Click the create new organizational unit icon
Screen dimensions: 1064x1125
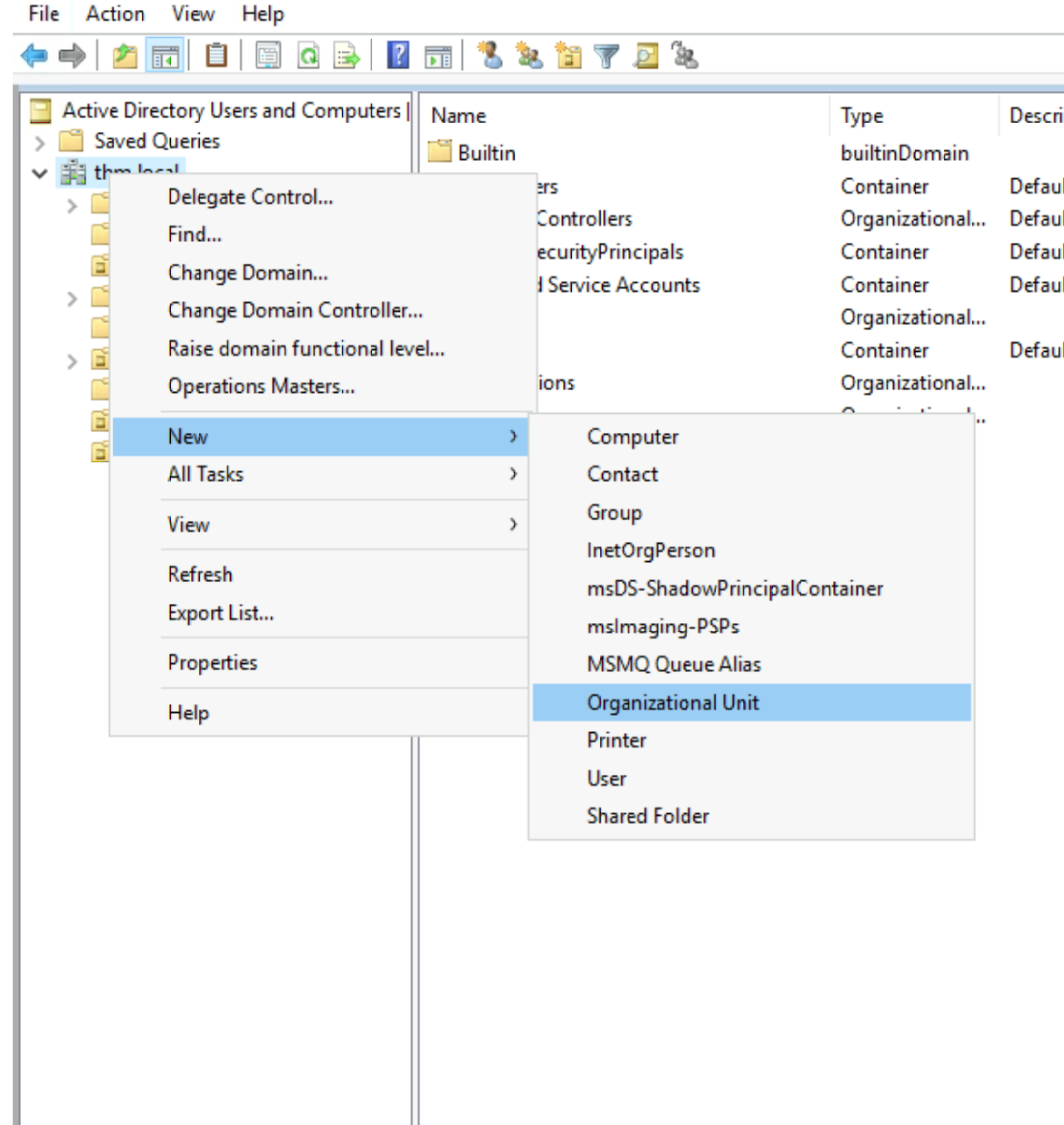[568, 55]
